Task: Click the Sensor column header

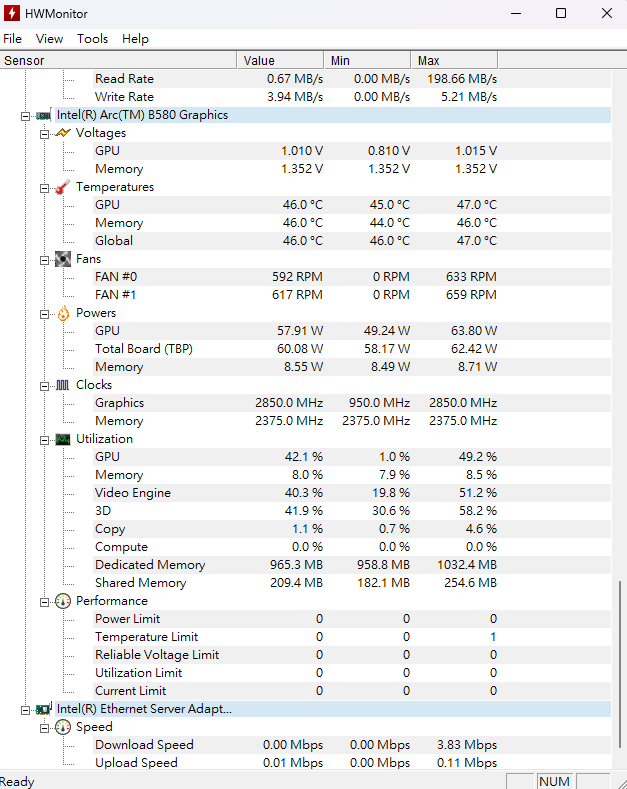Action: [118, 60]
